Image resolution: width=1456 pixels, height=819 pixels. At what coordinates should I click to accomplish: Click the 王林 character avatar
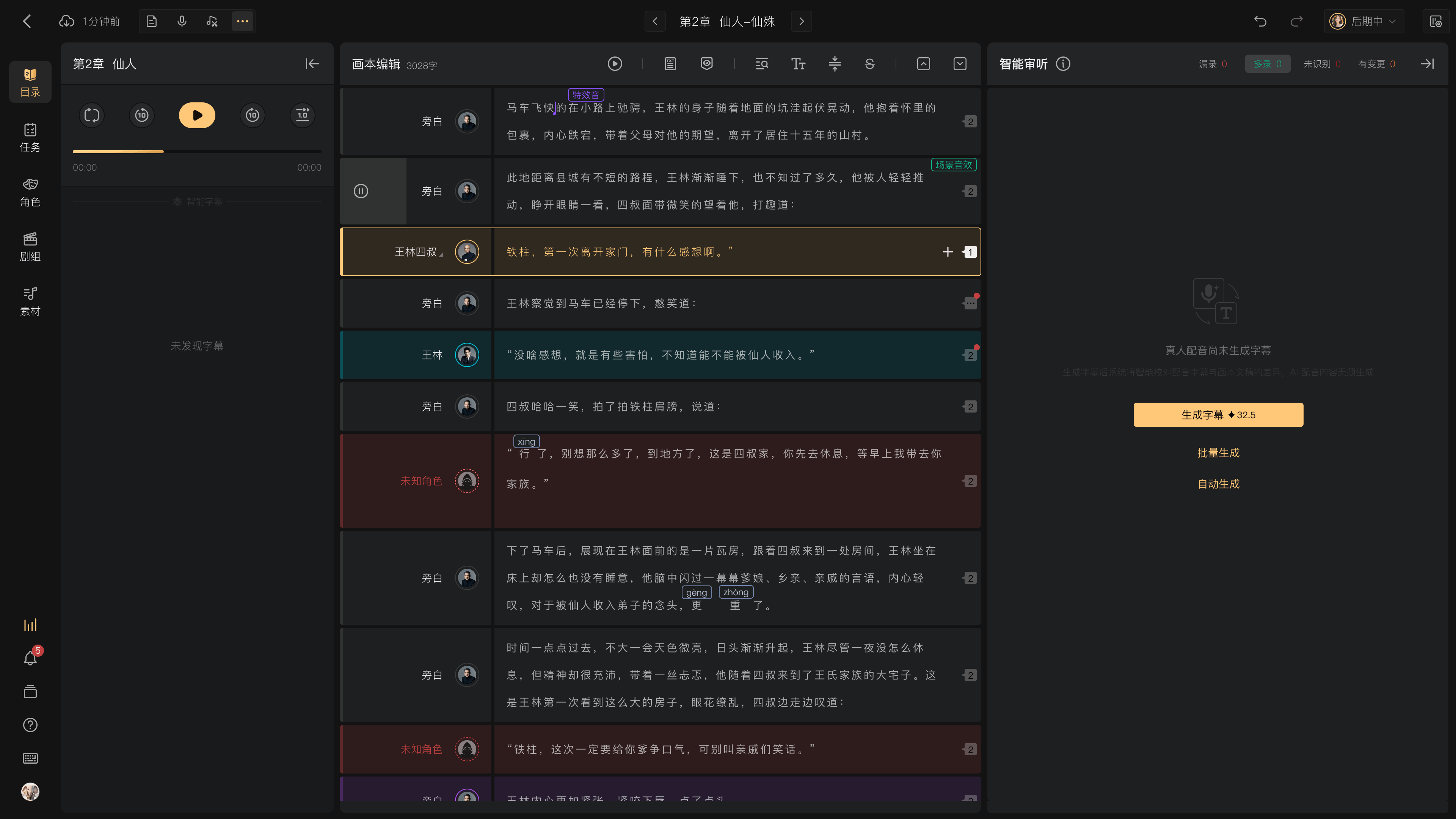467,355
